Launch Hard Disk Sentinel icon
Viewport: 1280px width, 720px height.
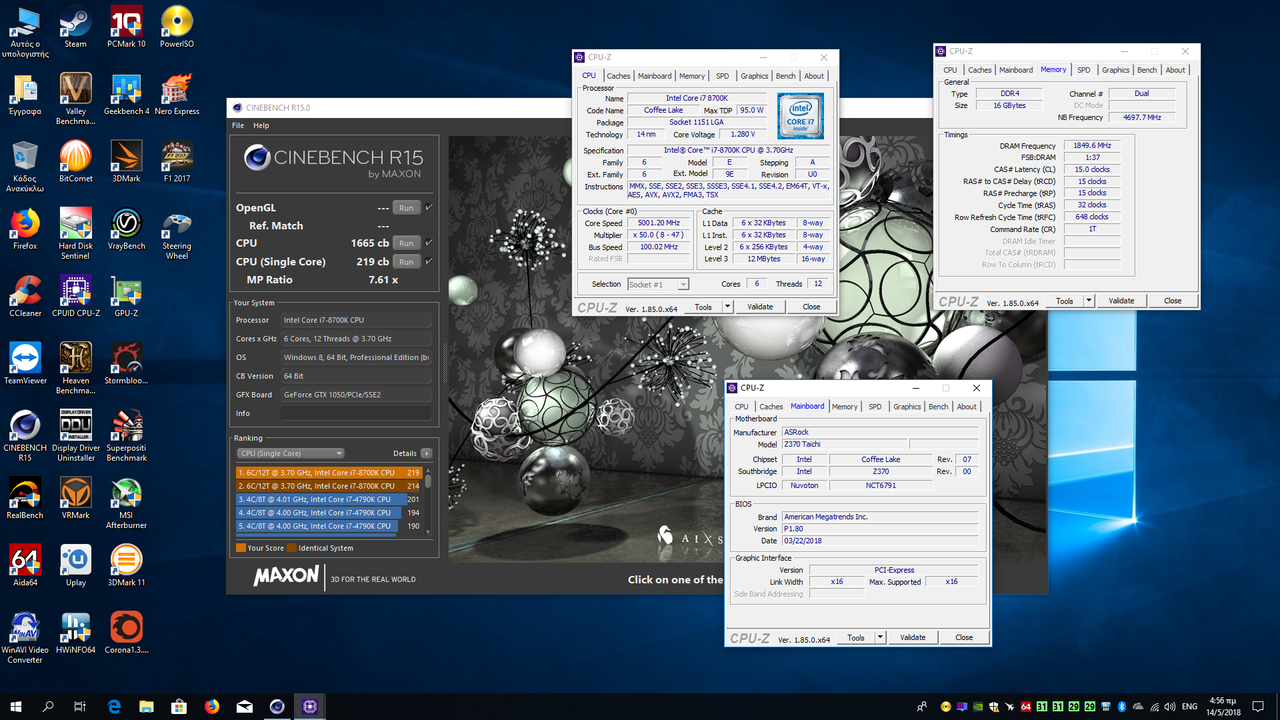point(75,233)
